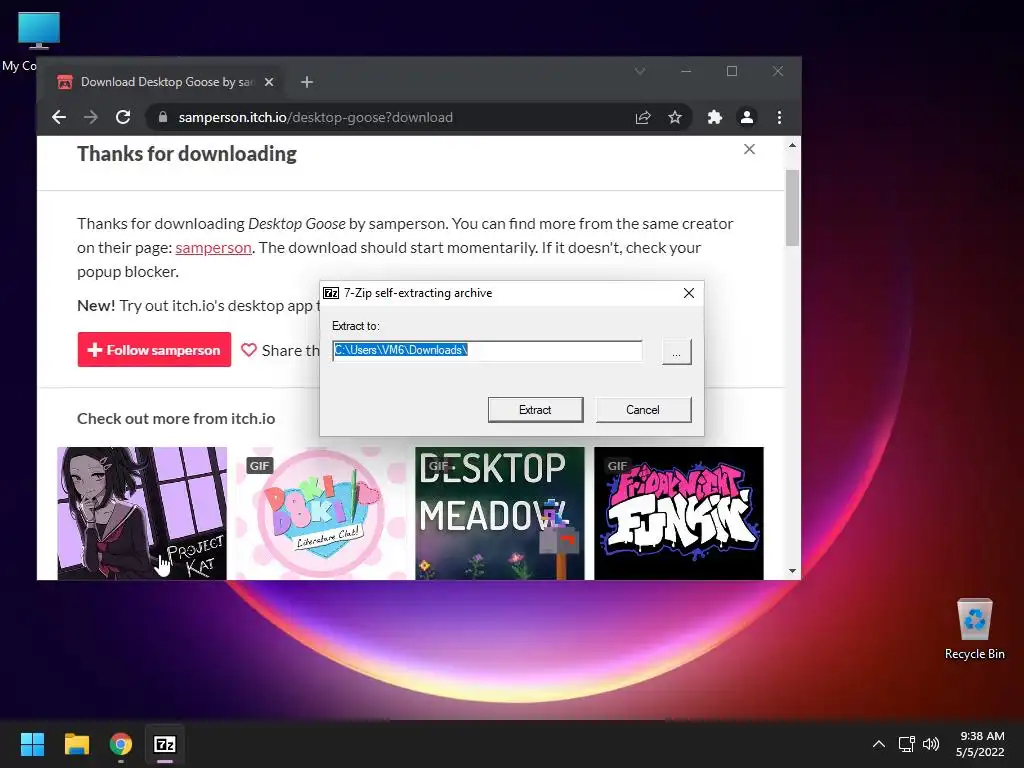1024x768 pixels.
Task: Cancel the 7-Zip self-extracting archive
Action: click(x=643, y=409)
